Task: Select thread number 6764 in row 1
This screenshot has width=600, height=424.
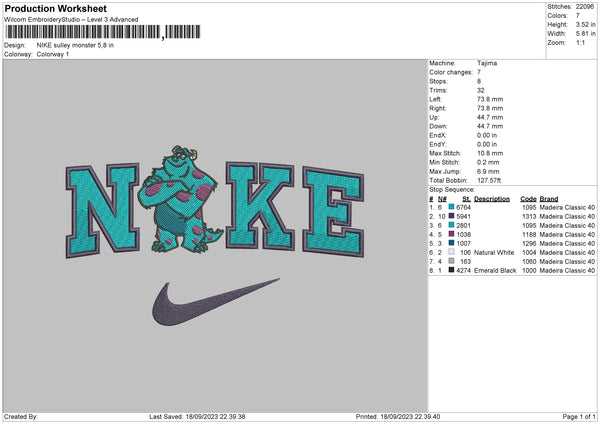Action: [463, 207]
